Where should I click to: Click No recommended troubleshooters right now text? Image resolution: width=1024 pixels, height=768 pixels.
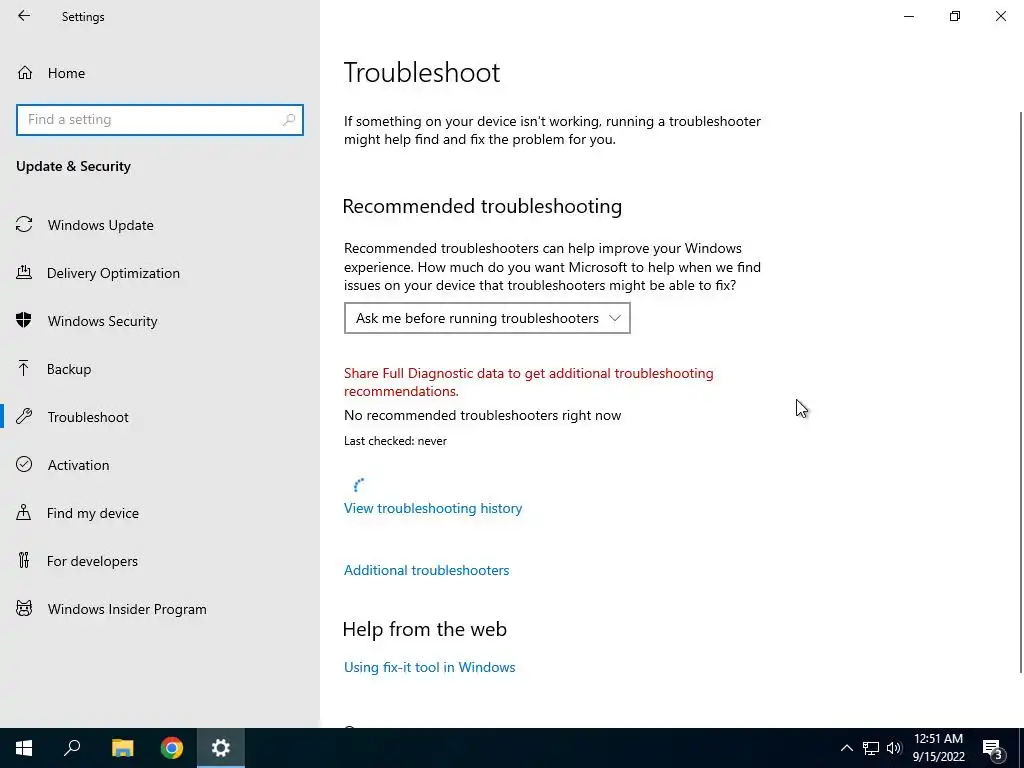point(483,415)
